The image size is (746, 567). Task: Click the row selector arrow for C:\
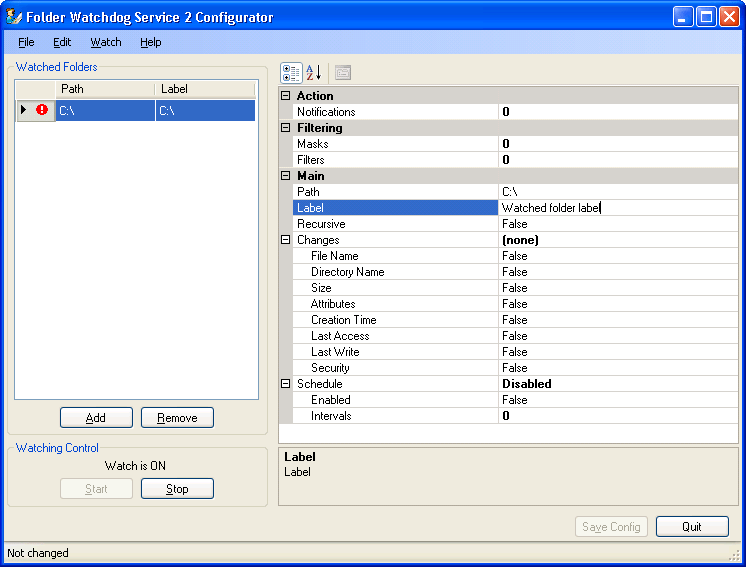[23, 110]
